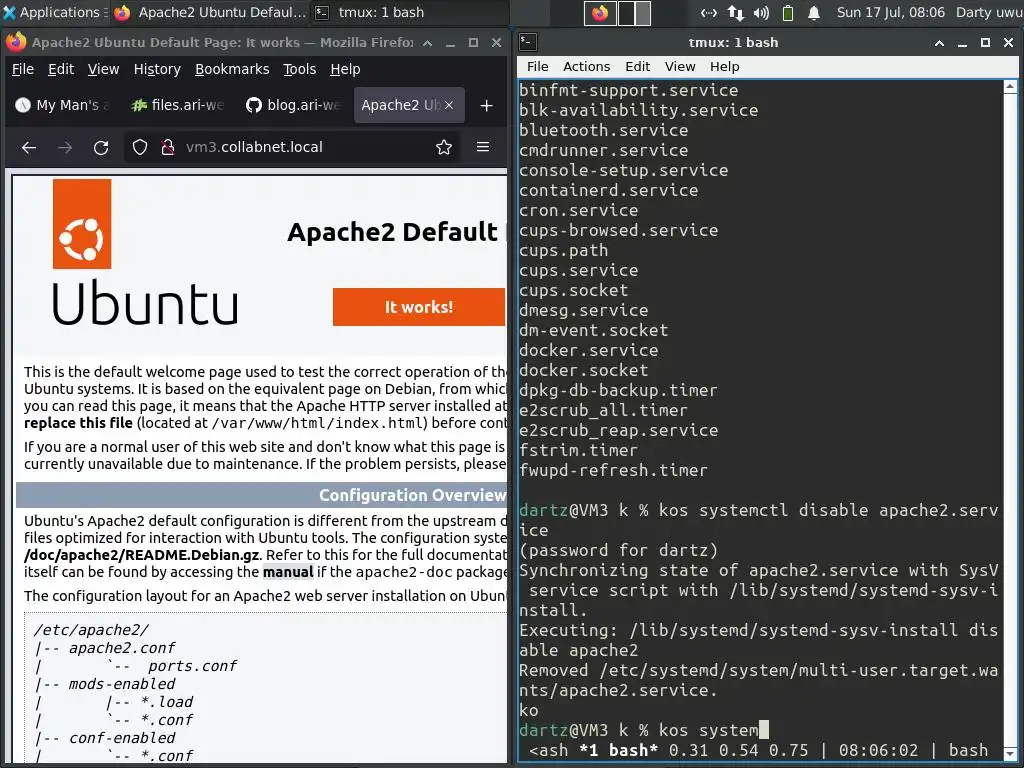The image size is (1024, 768).
Task: Select the second workspace in pager
Action: coord(634,13)
